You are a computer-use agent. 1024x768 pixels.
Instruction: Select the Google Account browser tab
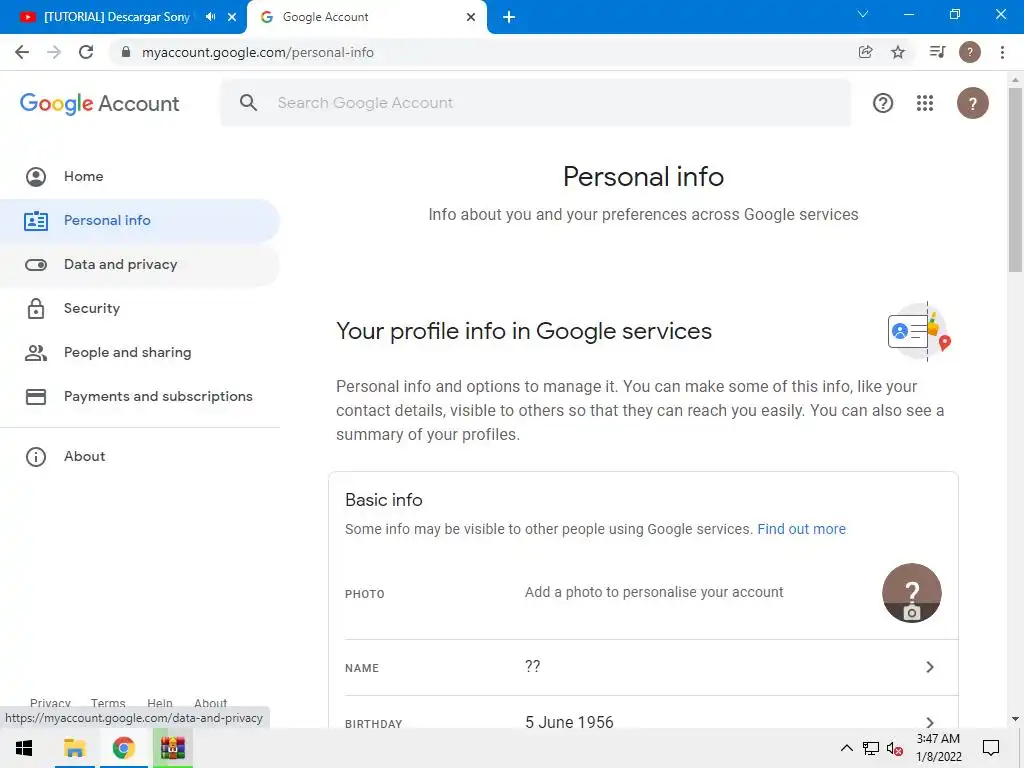point(366,17)
